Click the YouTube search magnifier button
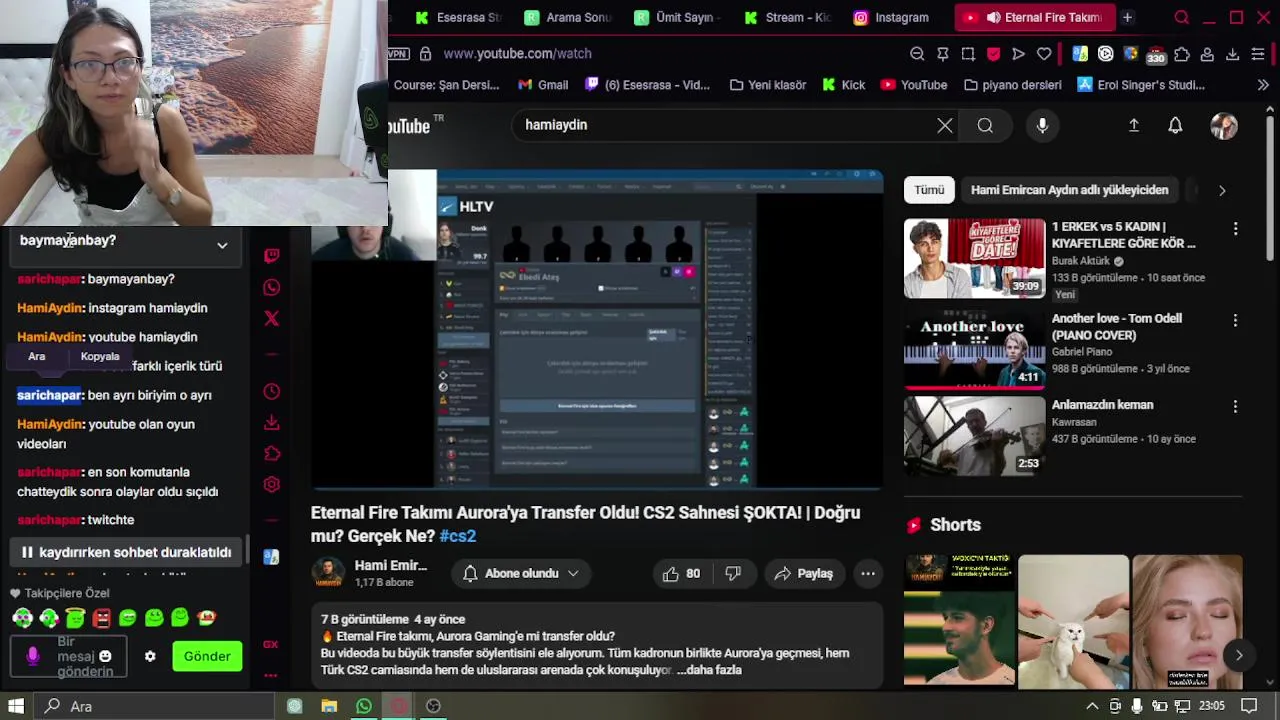1280x720 pixels. [985, 125]
